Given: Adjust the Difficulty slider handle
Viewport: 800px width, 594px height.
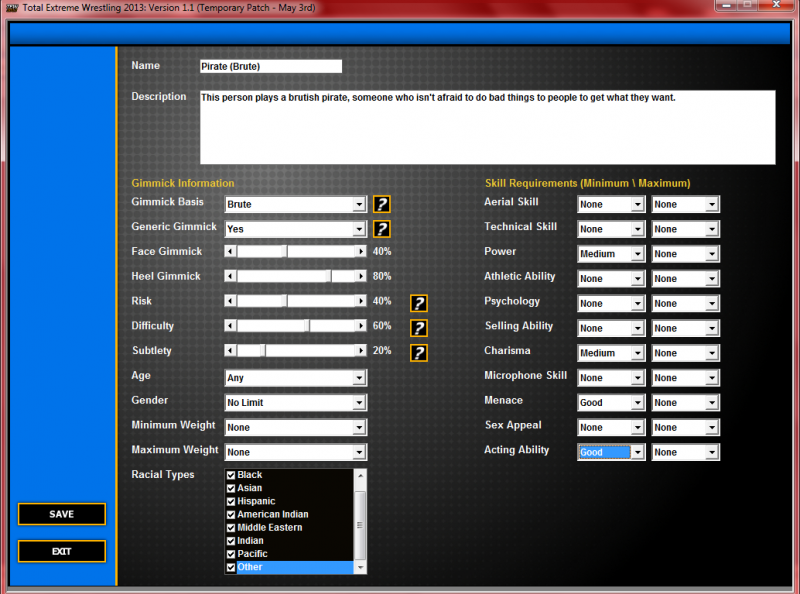Looking at the screenshot, I should tap(308, 326).
